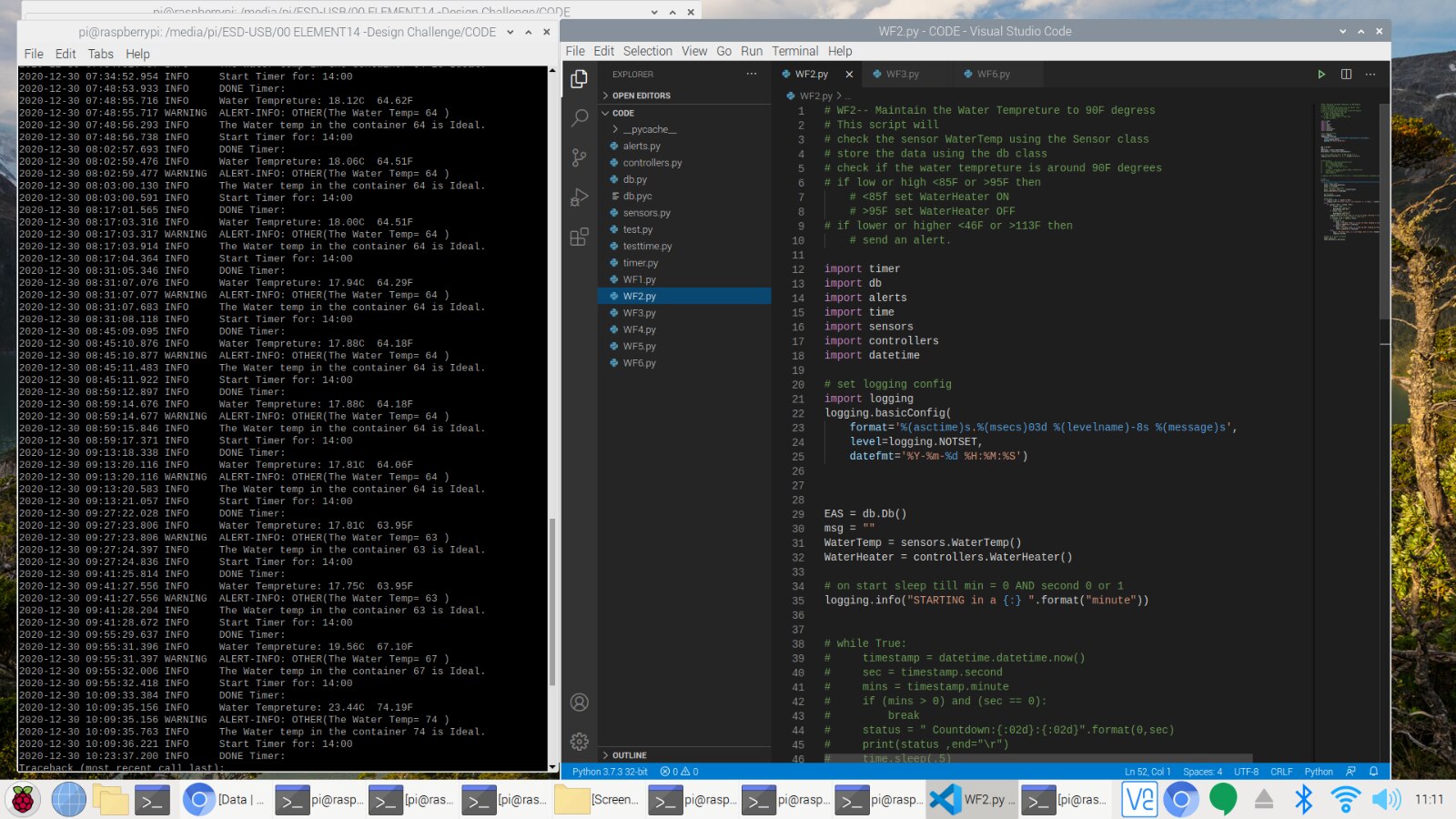The height and width of the screenshot is (819, 1456).
Task: Click the Python 3.7.3 32-bit interpreter selector
Action: tap(610, 772)
